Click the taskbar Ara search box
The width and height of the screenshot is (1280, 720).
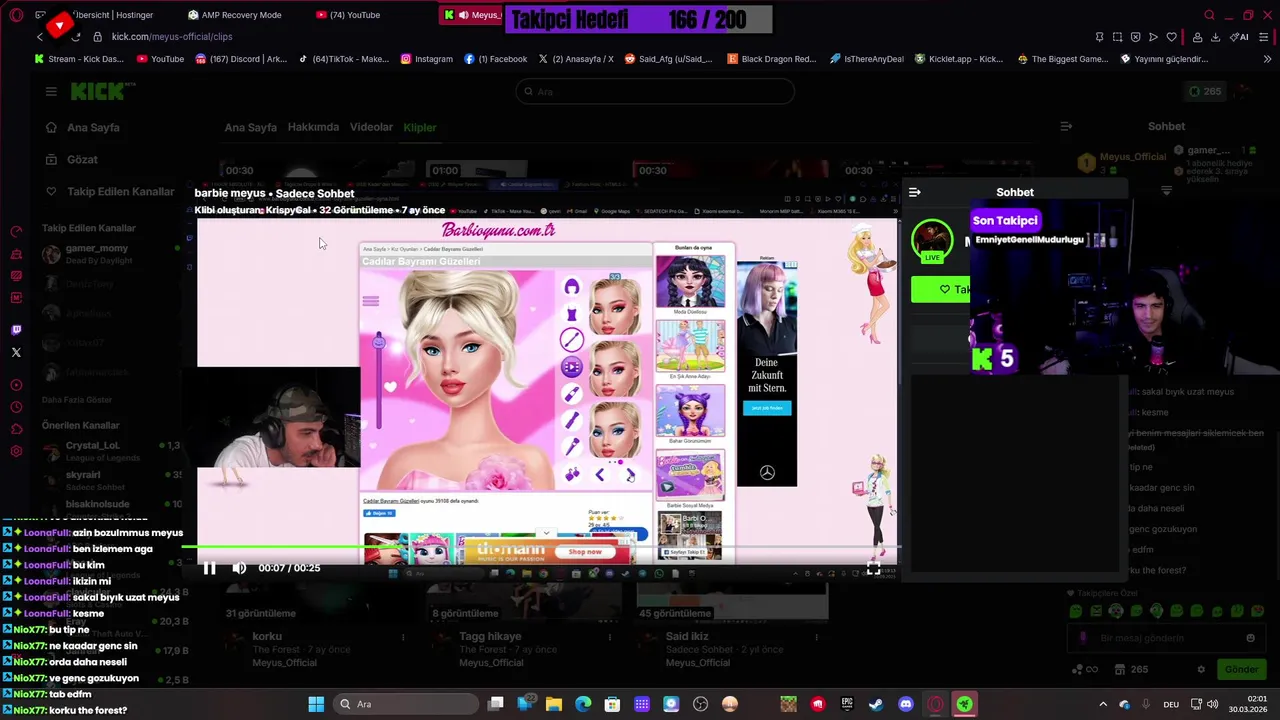(x=405, y=704)
